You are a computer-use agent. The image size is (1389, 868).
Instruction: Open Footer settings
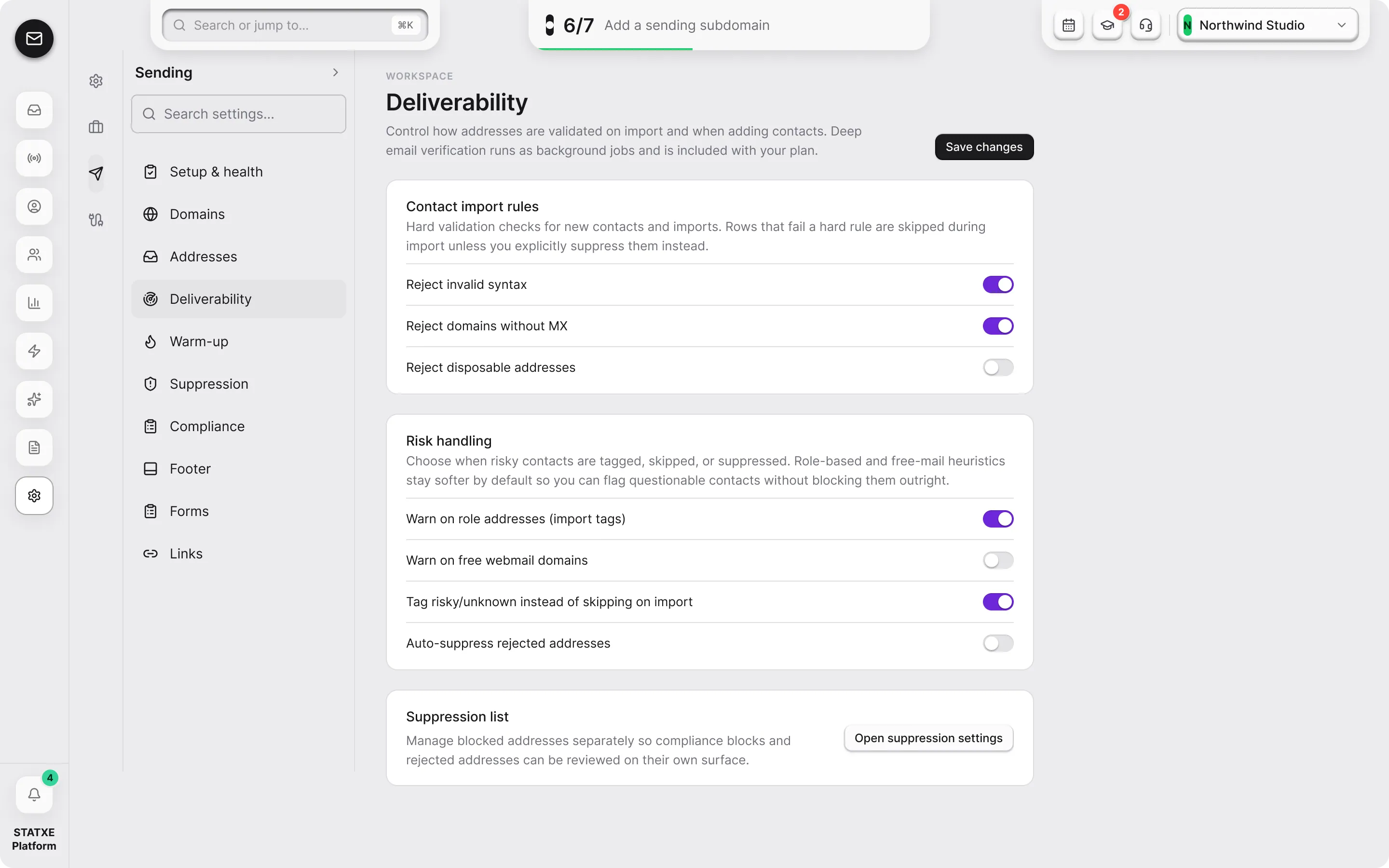coord(238,469)
